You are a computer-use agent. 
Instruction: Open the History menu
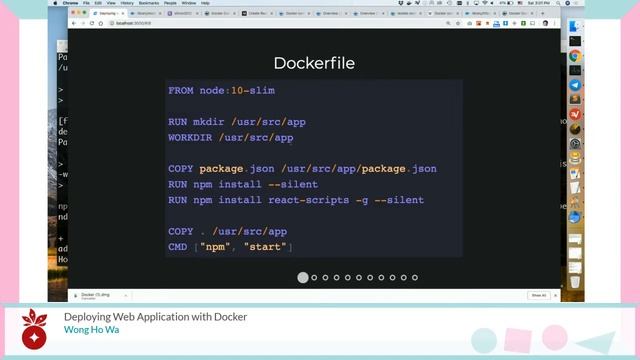[127, 3]
